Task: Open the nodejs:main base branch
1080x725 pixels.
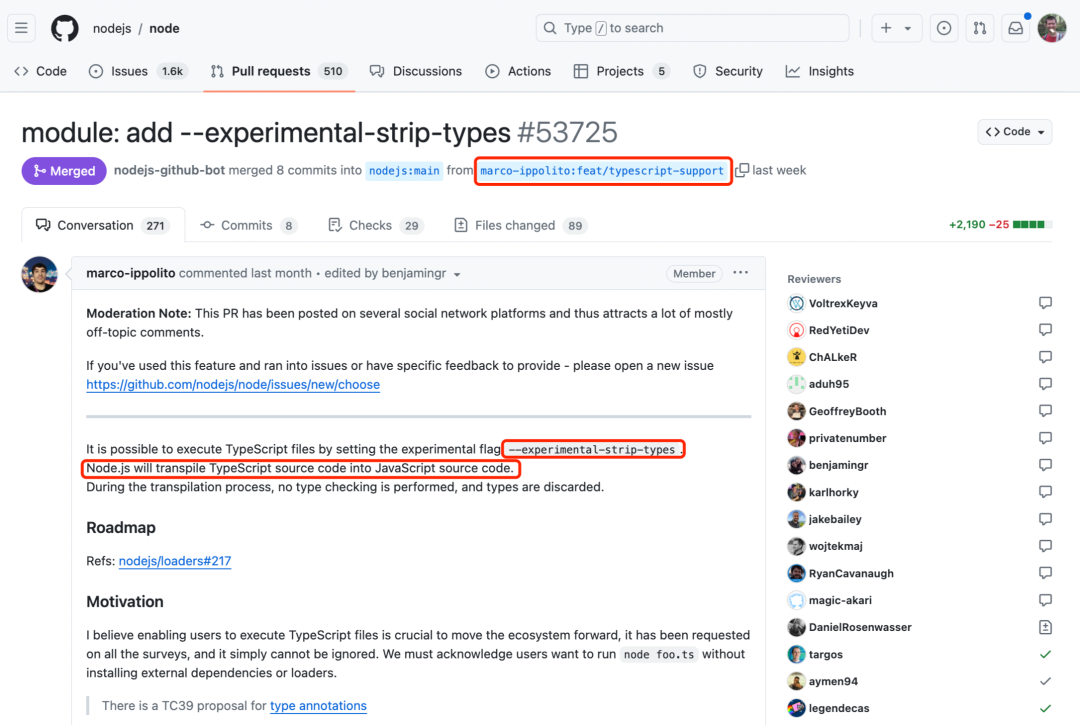Action: [404, 171]
